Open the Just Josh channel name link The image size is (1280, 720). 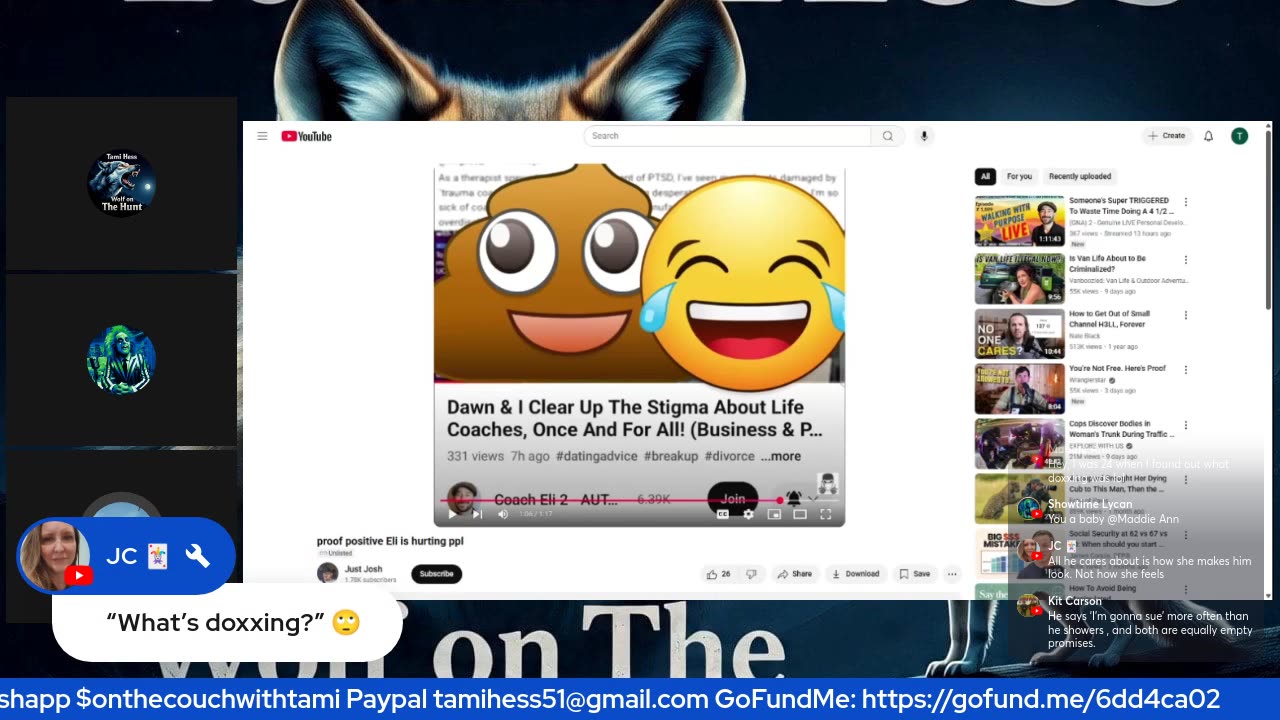pyautogui.click(x=364, y=569)
